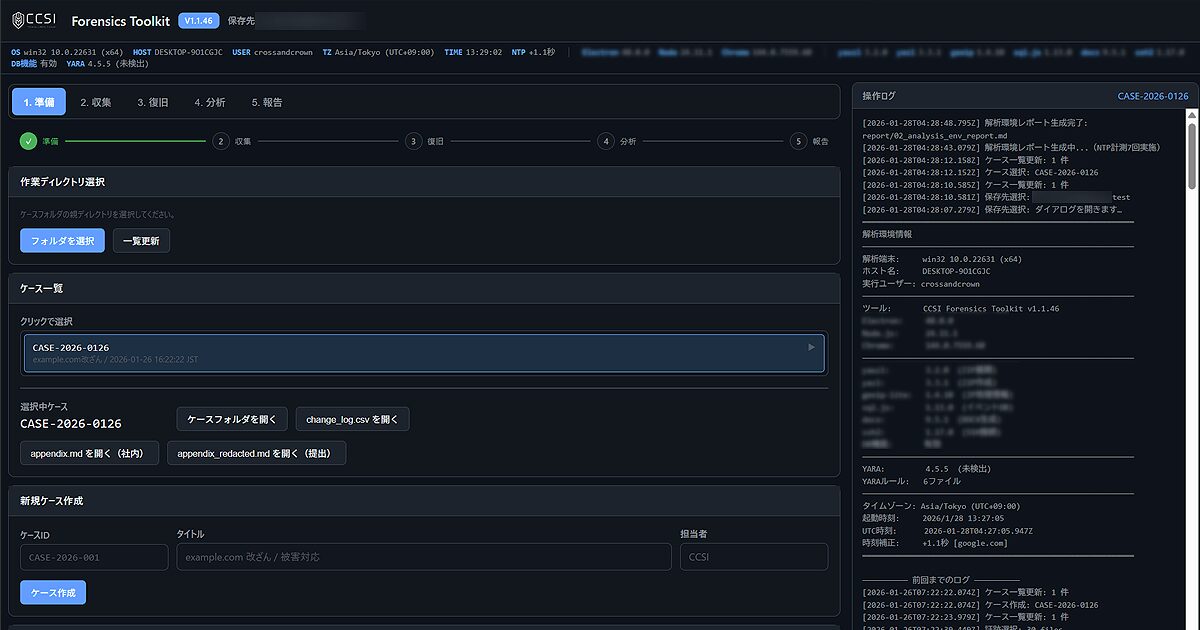Click the ケースID input field
Viewport: 1200px width, 630px height.
93,556
